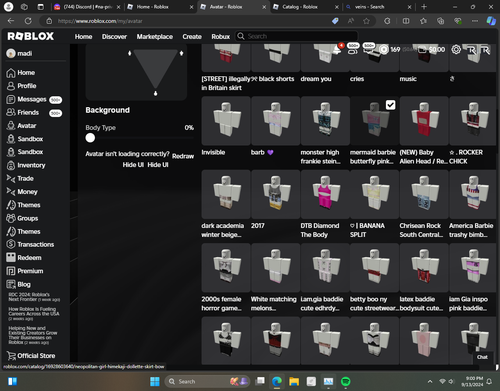This screenshot has width=500, height=391.
Task: Open Discover in the top navigation
Action: [114, 36]
